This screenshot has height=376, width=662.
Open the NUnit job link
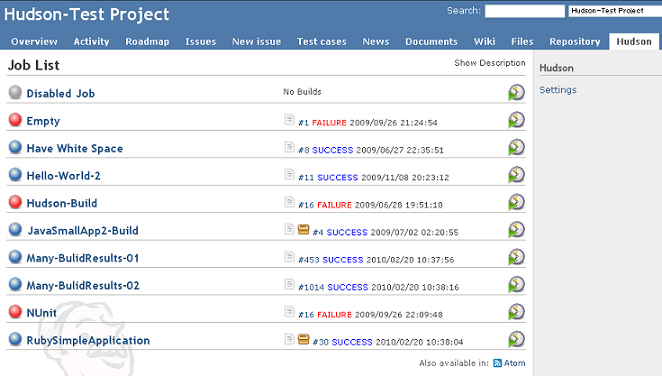click(x=41, y=313)
